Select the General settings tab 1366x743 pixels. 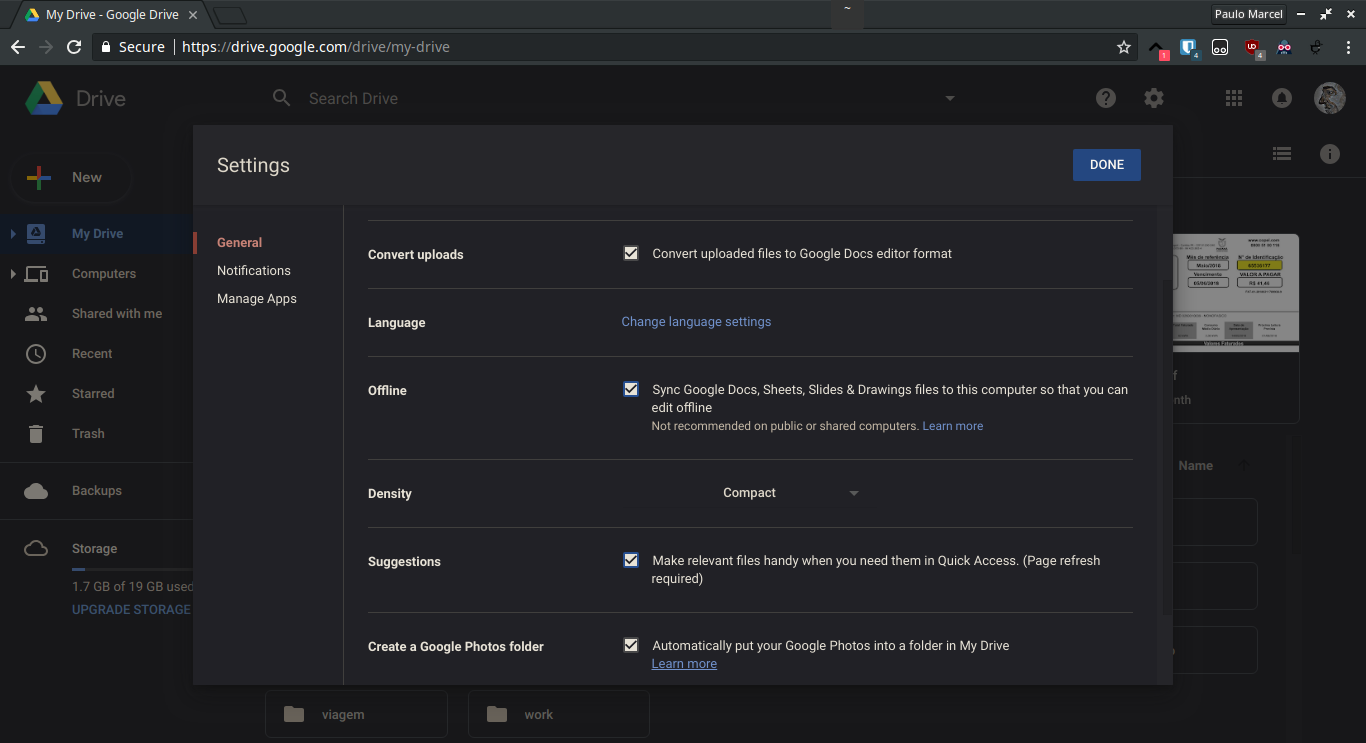pyautogui.click(x=239, y=242)
